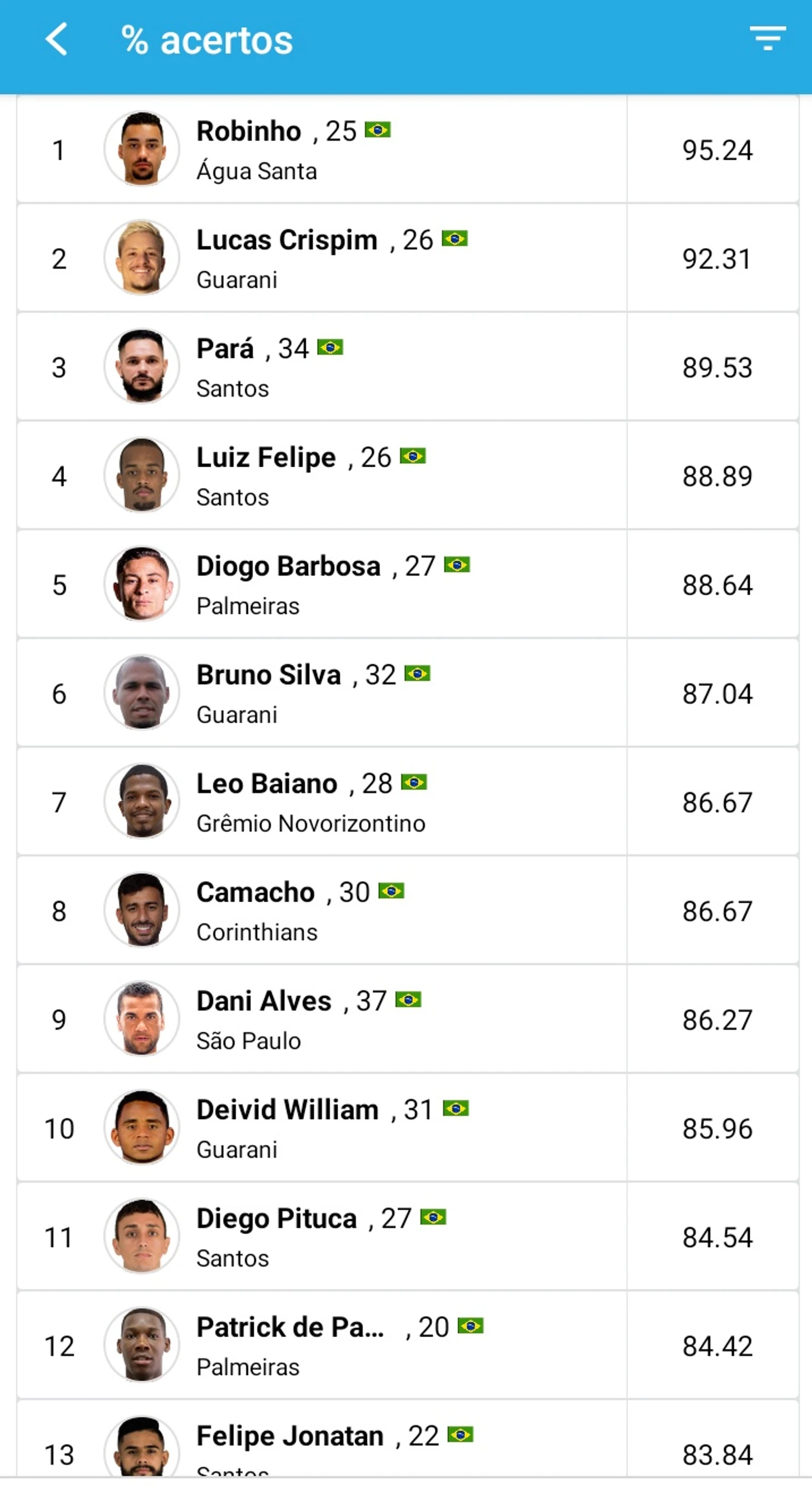Open the filter sort icon

(x=768, y=38)
